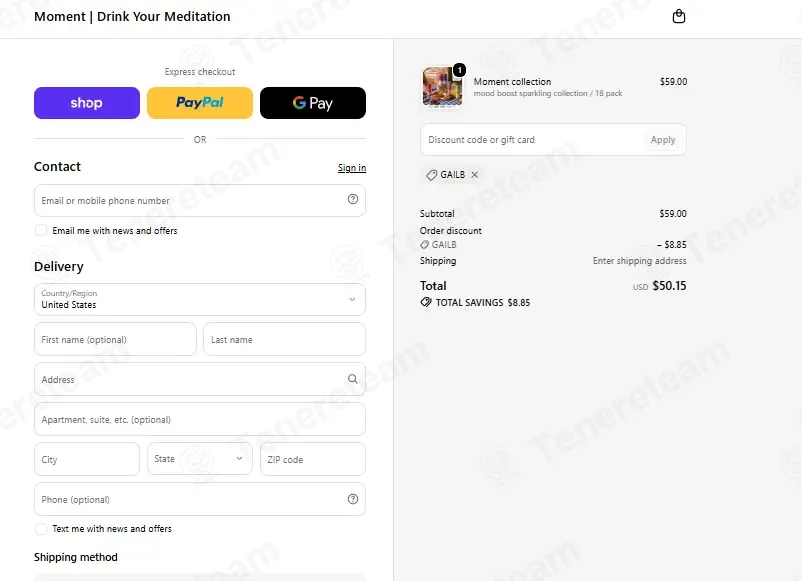Open the Moment collection product thumbnail
This screenshot has width=802, height=581.
point(442,87)
